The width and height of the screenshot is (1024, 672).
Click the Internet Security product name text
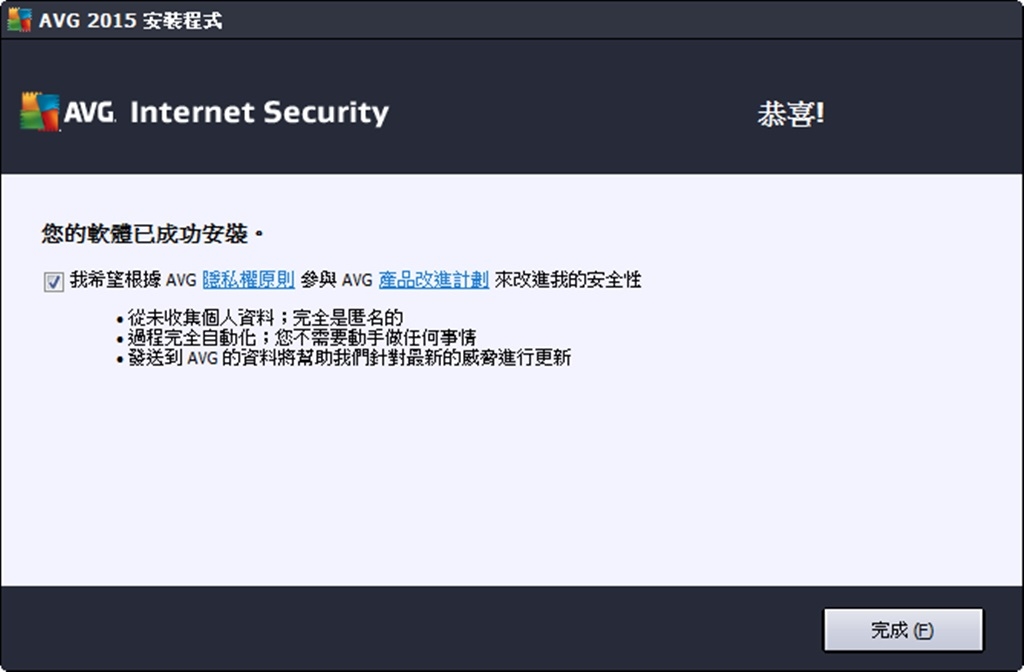tap(259, 112)
